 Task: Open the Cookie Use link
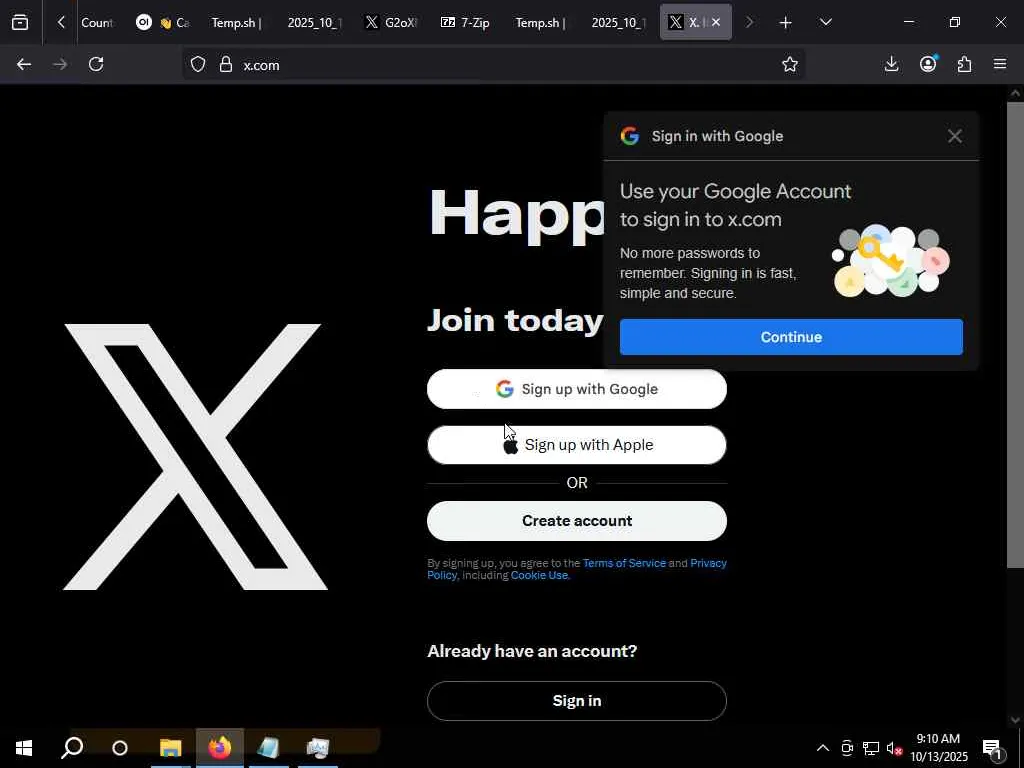pos(539,575)
